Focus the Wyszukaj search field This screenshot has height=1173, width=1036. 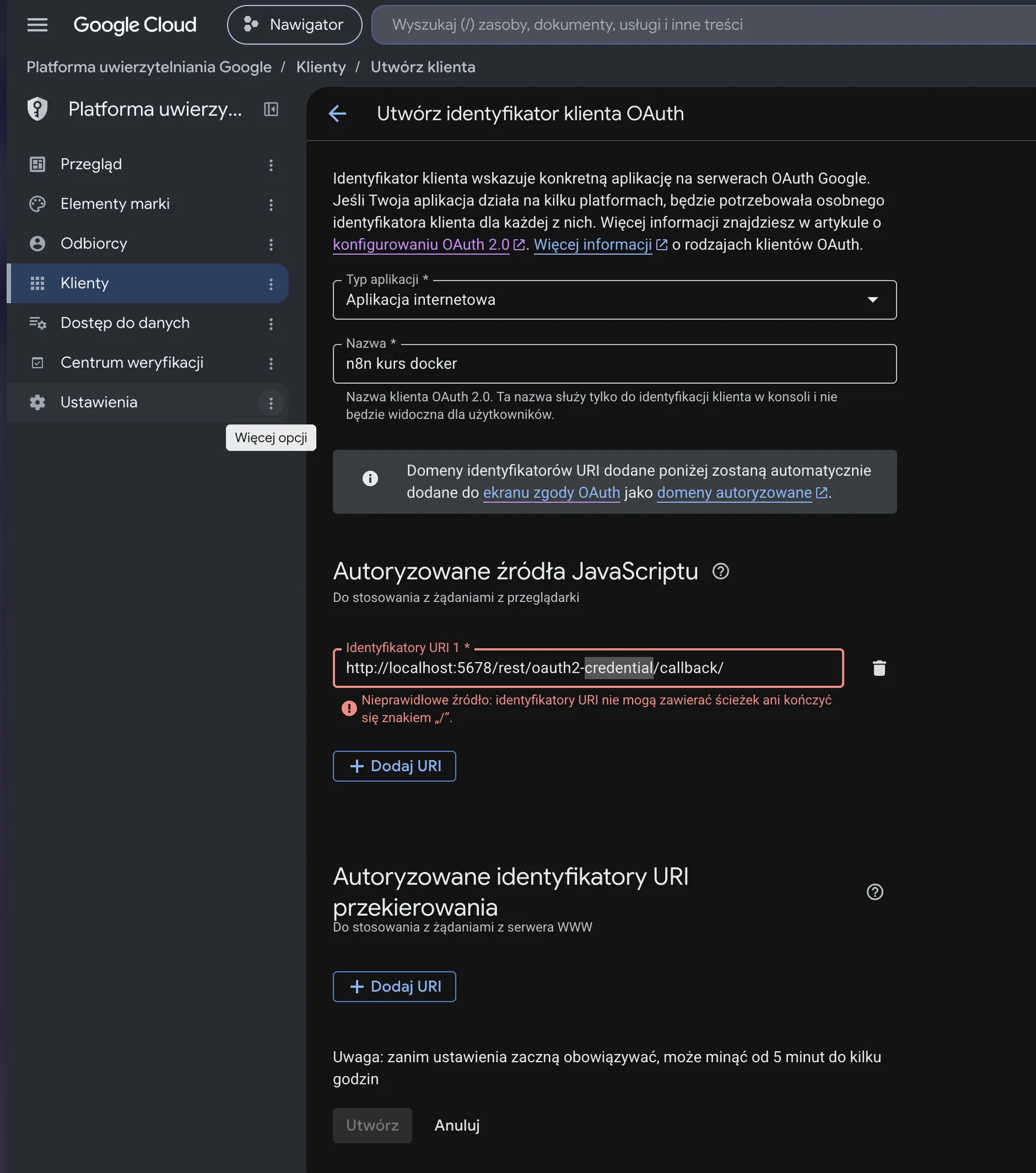(x=704, y=25)
